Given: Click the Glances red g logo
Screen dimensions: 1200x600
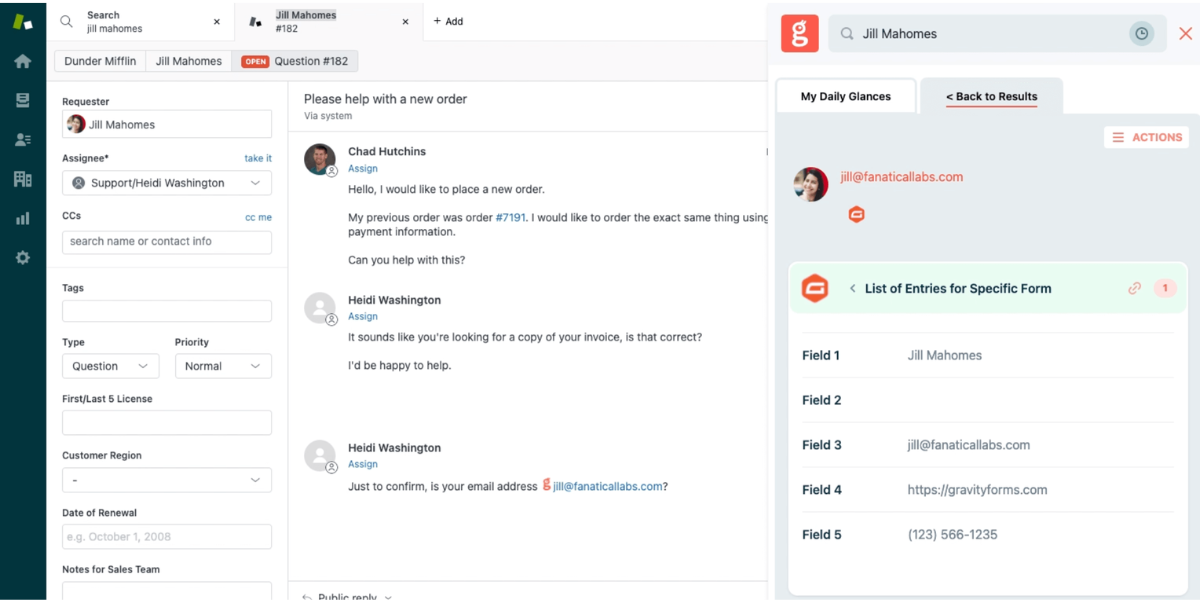Looking at the screenshot, I should click(x=799, y=33).
